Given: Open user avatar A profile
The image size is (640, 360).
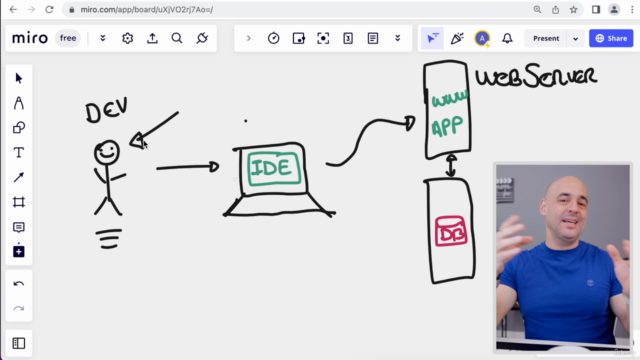Looking at the screenshot, I should click(482, 38).
